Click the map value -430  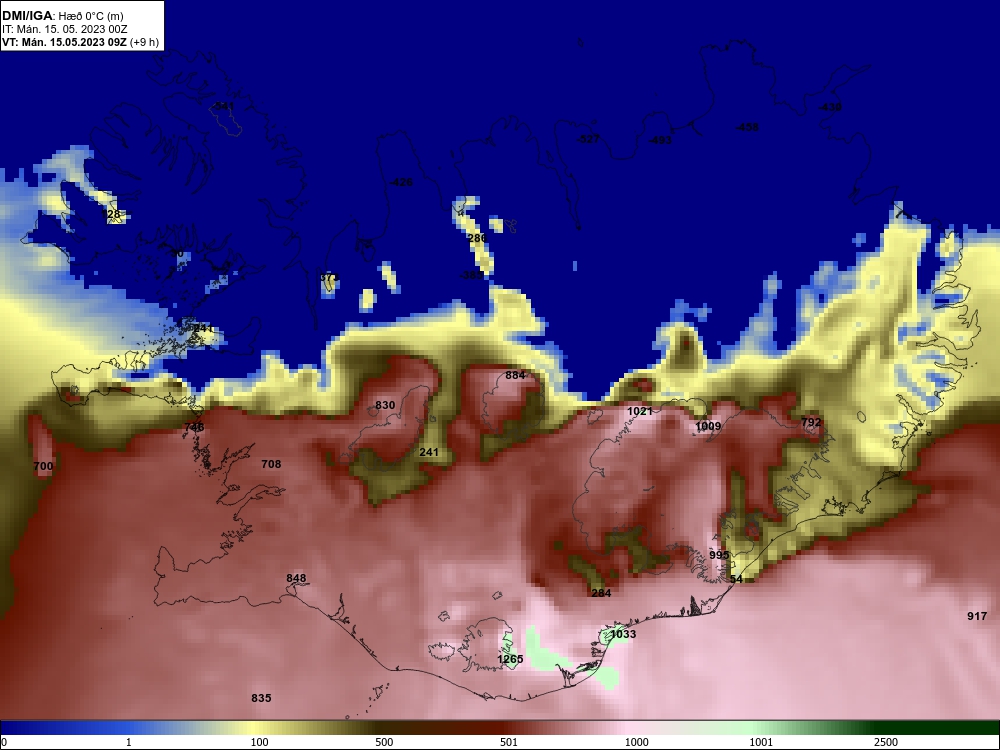coord(830,107)
